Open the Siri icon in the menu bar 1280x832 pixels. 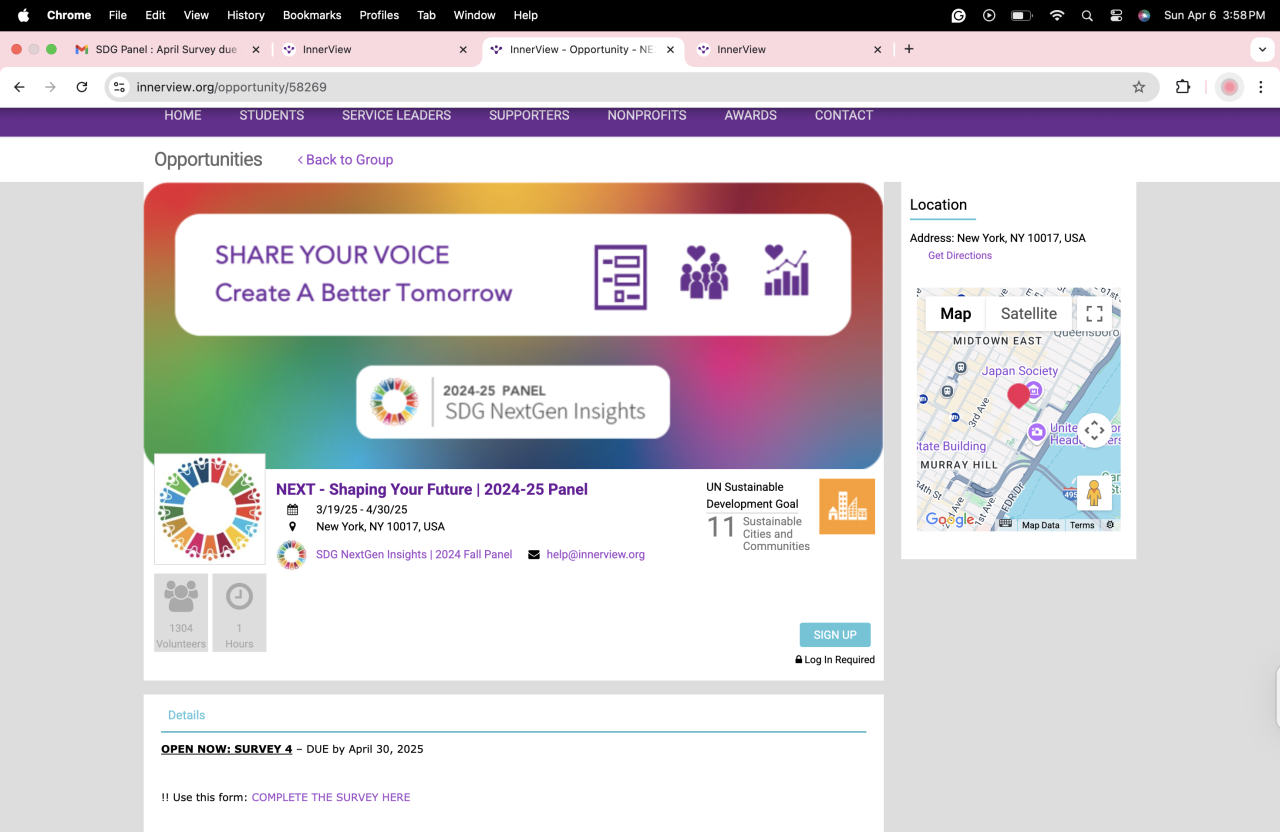tap(1144, 15)
